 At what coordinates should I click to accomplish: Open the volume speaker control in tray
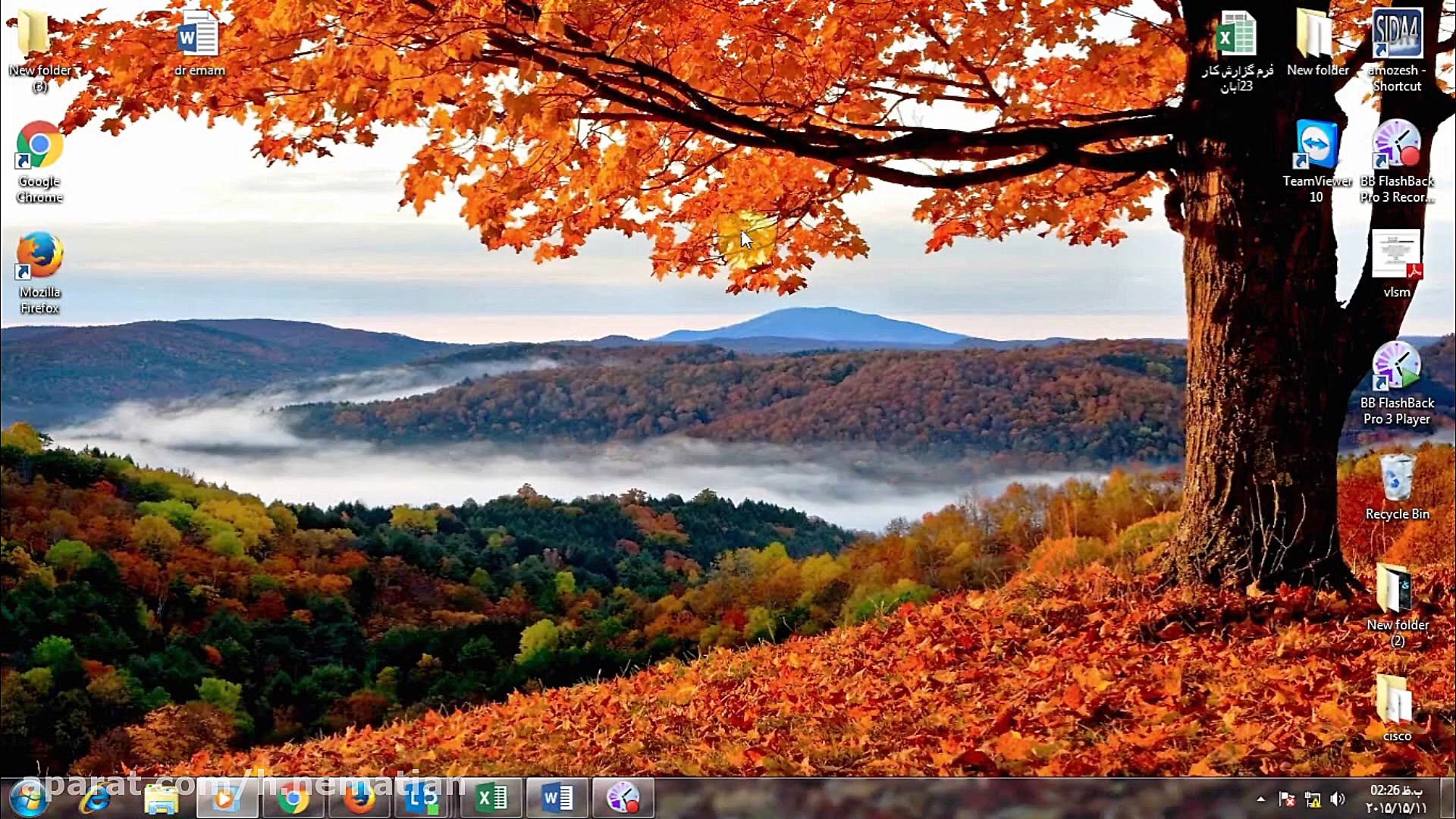pyautogui.click(x=1338, y=799)
